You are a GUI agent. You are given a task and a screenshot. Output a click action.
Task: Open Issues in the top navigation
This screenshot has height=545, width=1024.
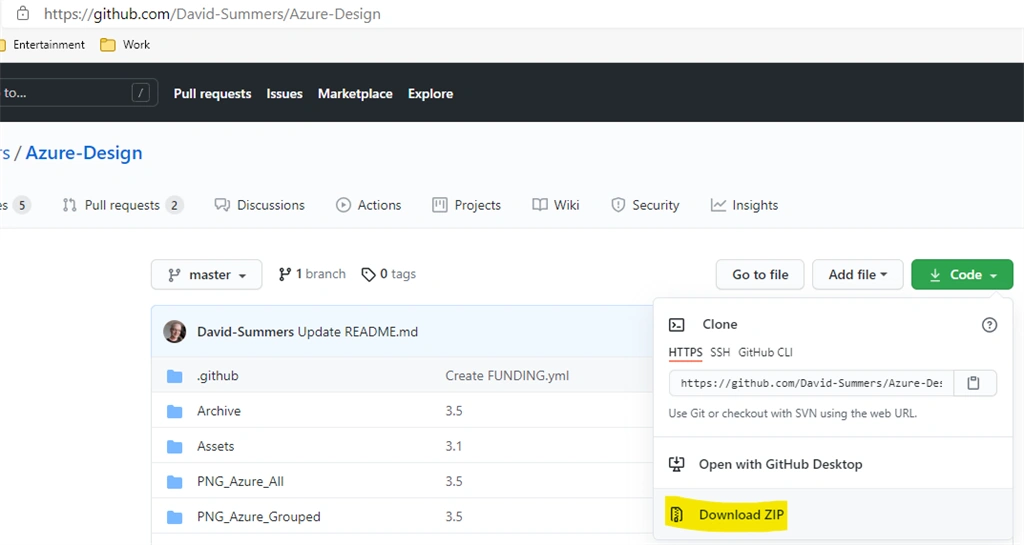(284, 93)
